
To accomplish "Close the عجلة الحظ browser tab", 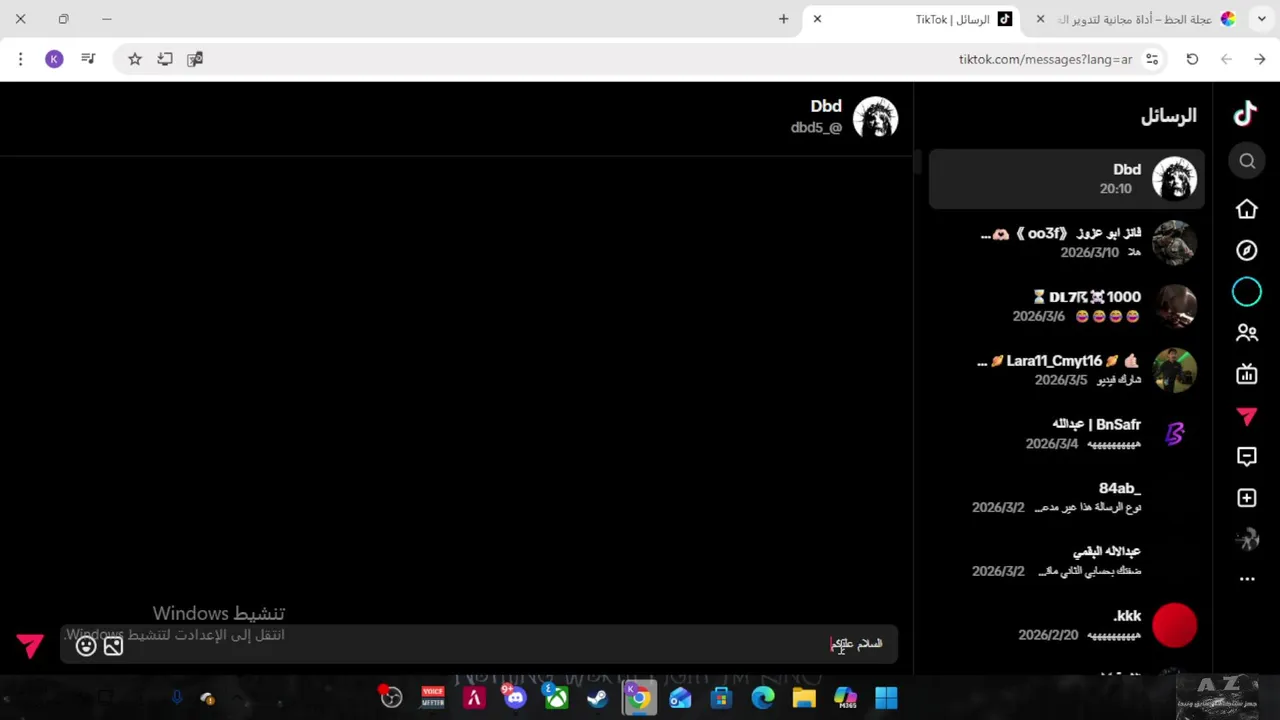I will 1040,19.
